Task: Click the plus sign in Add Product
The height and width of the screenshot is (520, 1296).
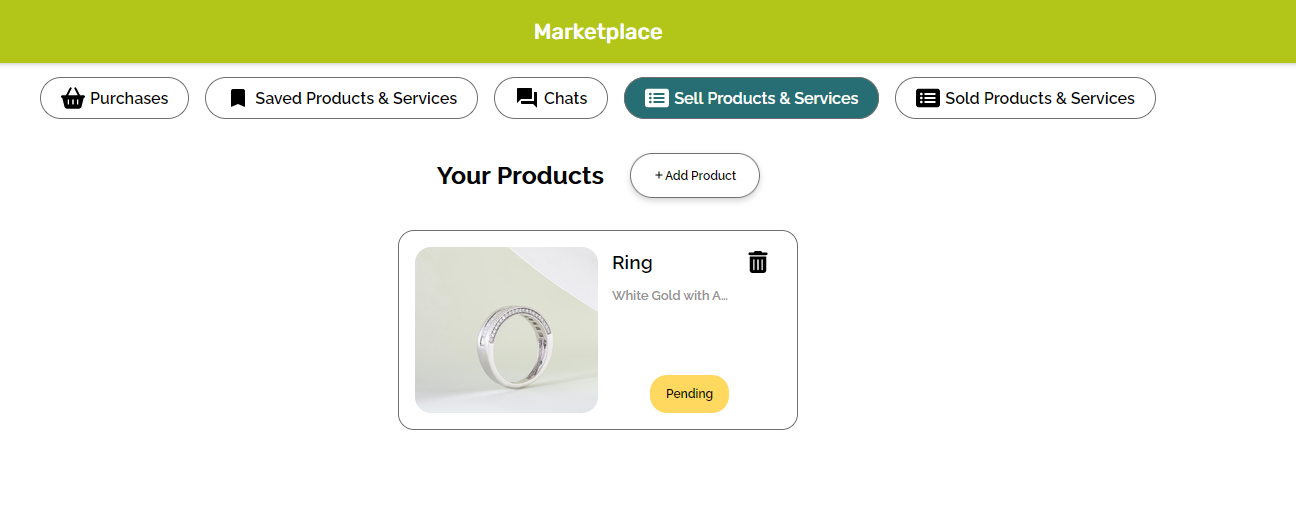Action: tap(659, 176)
